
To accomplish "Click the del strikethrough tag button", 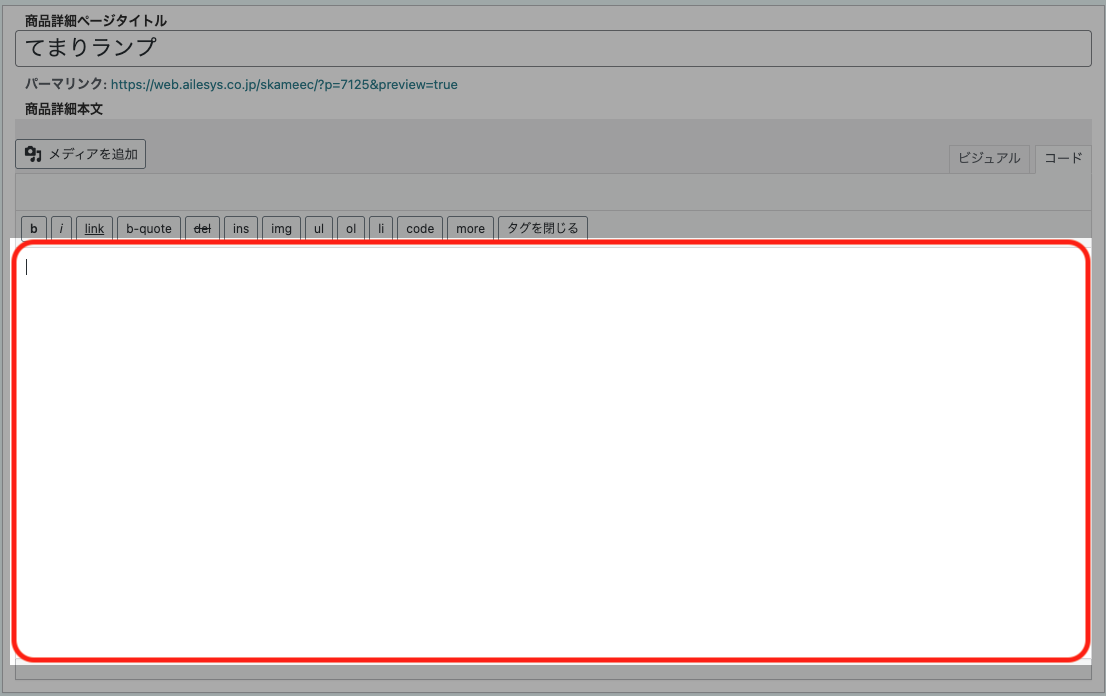I will 202,229.
